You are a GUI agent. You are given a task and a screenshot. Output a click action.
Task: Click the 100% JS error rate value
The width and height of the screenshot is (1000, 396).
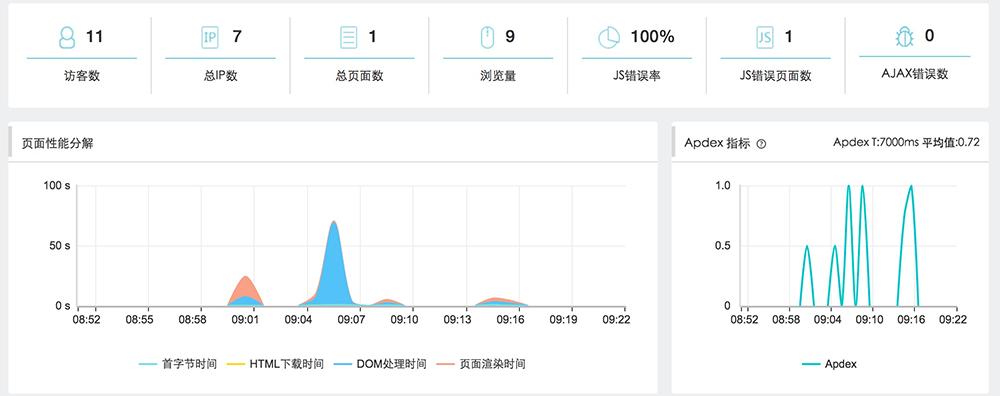click(x=652, y=37)
